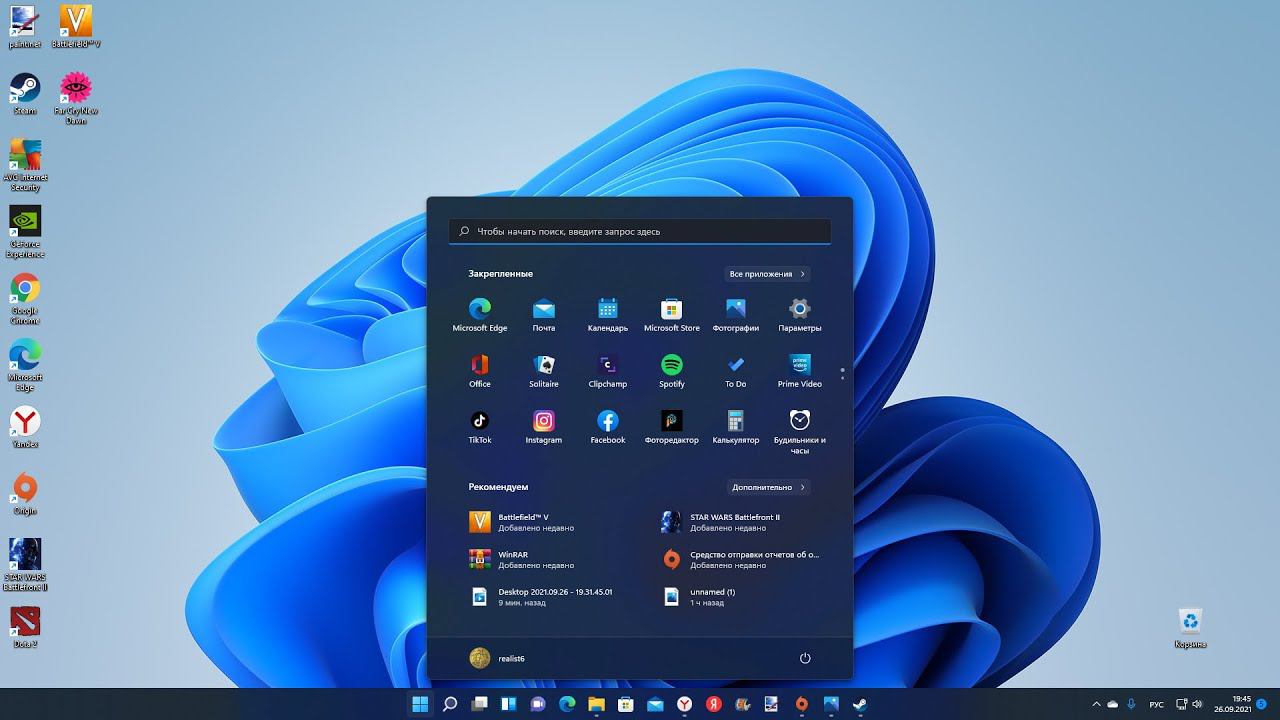Image resolution: width=1280 pixels, height=720 pixels.
Task: Click the OneDrive cloud tray icon
Action: point(1113,704)
